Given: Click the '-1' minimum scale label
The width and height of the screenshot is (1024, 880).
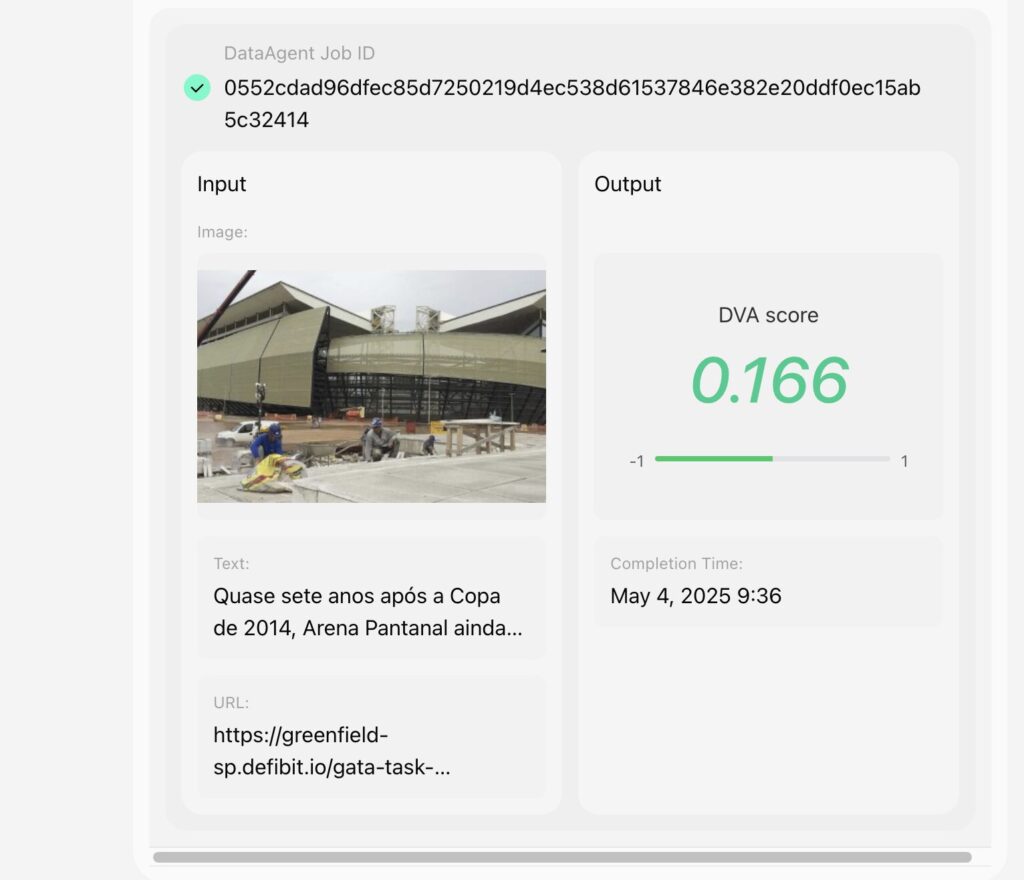Looking at the screenshot, I should point(636,462).
